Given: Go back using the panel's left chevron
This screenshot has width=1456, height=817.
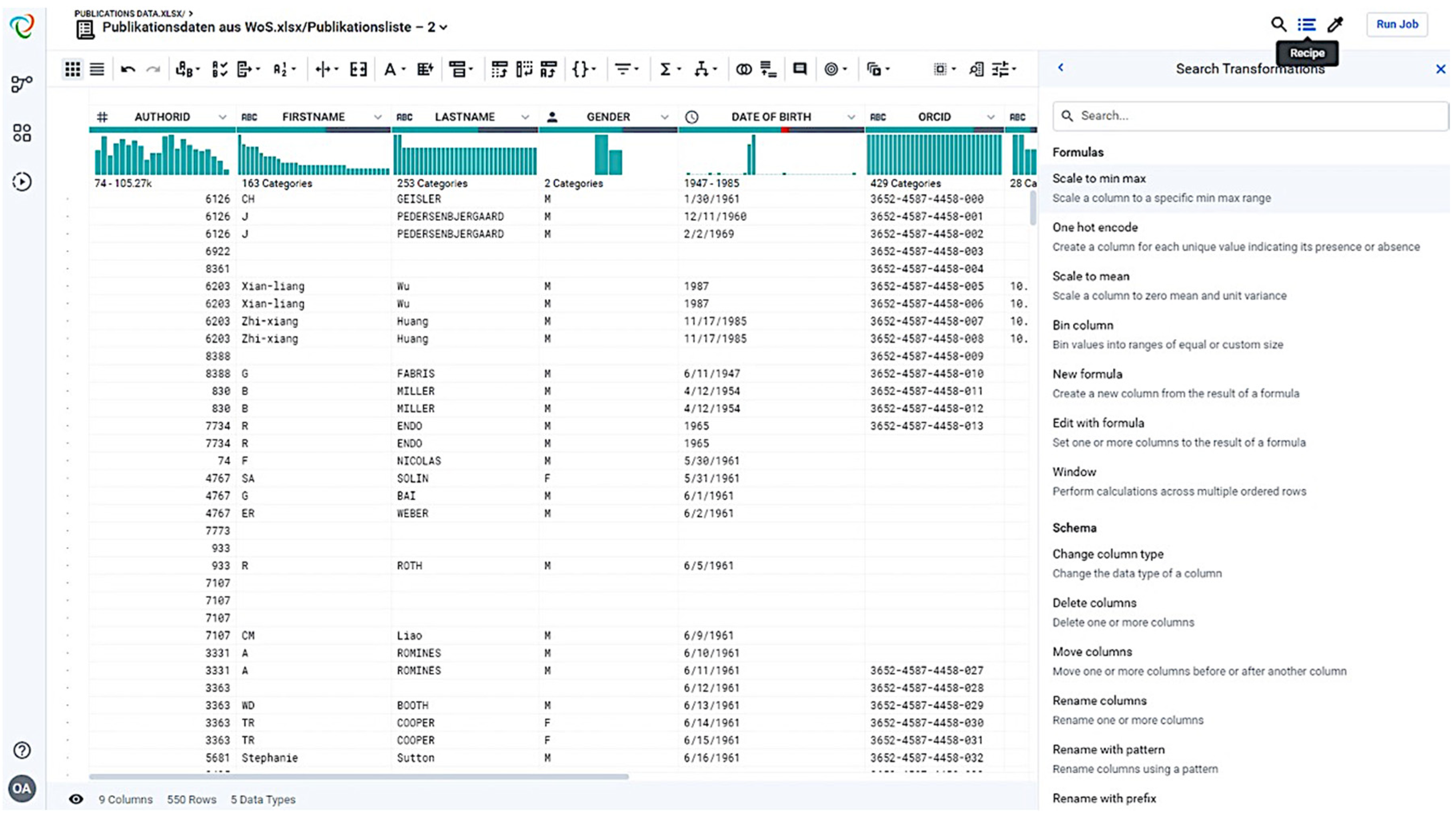Looking at the screenshot, I should tap(1061, 68).
